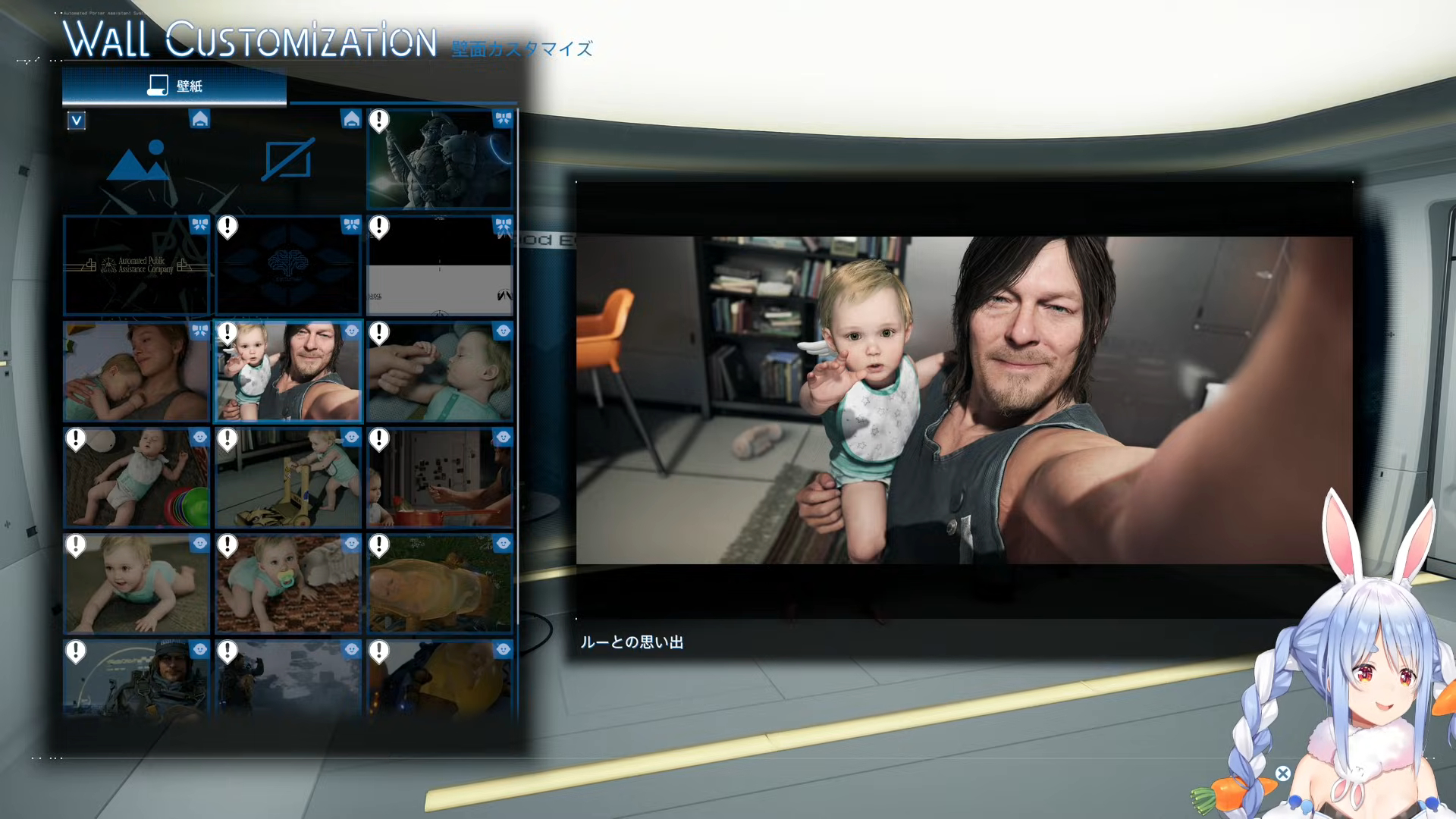Open the custom photo wallpaper option
The height and width of the screenshot is (819, 1456).
tap(137, 159)
